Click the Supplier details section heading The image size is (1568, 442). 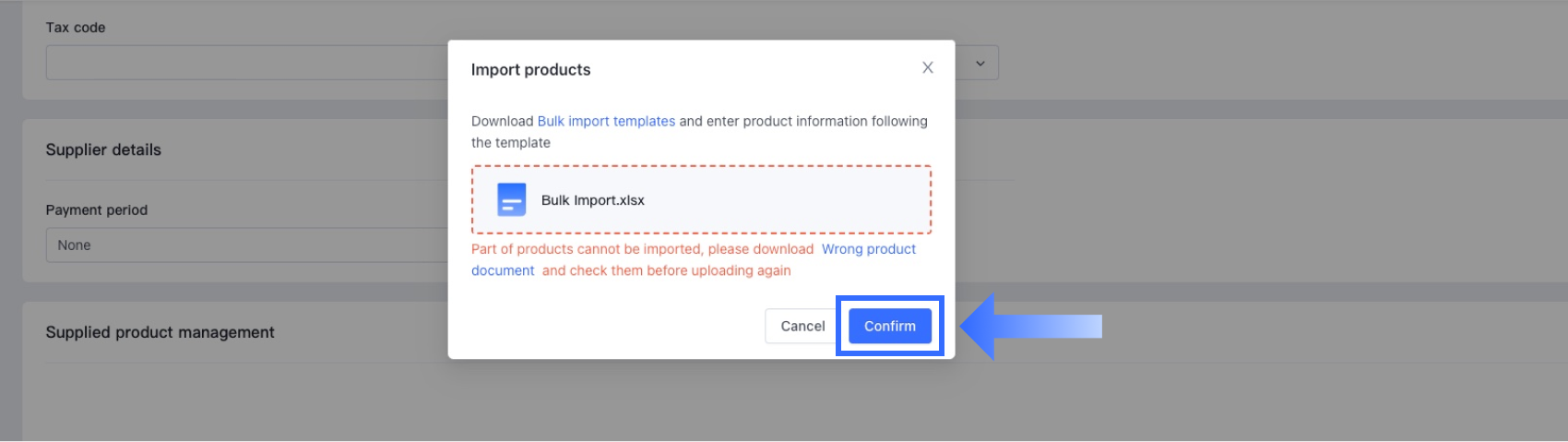click(x=103, y=149)
